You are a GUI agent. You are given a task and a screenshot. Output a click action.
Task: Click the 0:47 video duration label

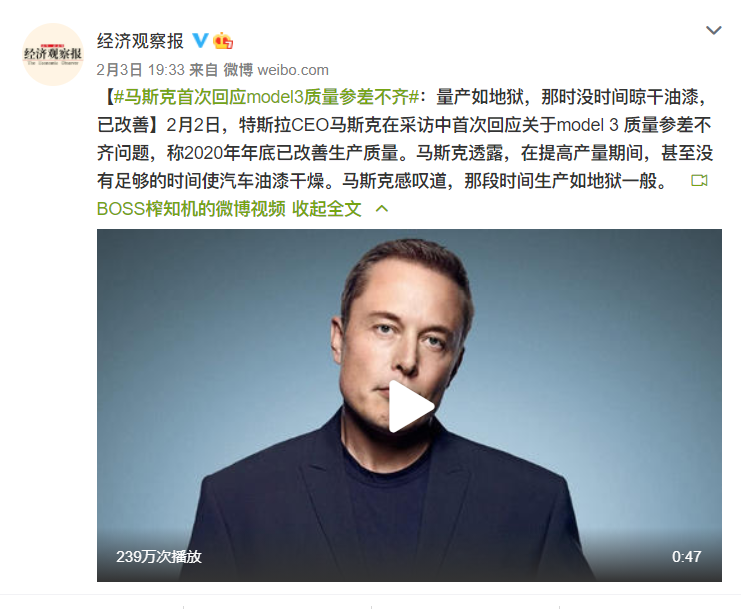(x=686, y=557)
